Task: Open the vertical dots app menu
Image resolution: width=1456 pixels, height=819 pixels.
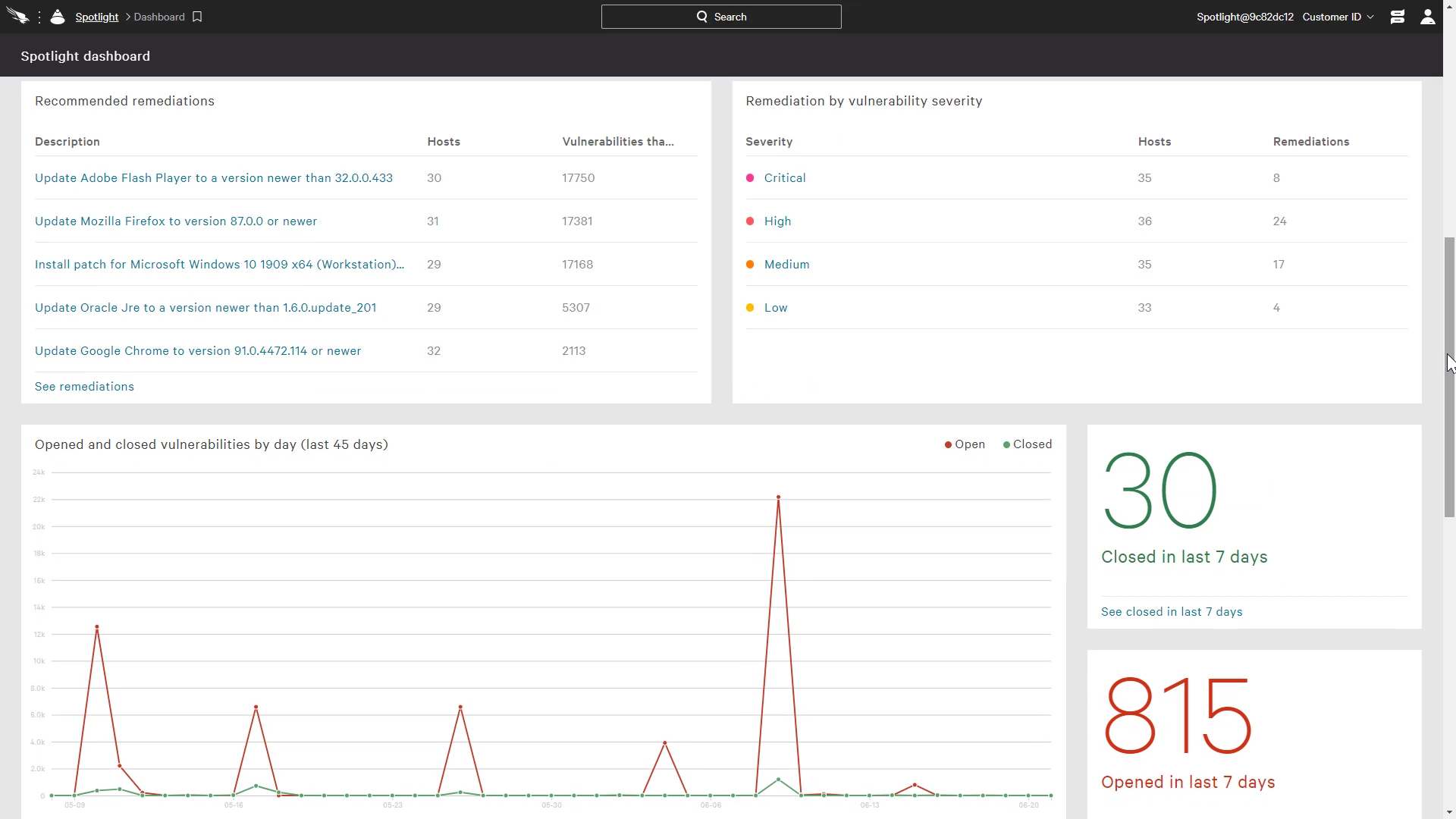Action: pos(39,17)
